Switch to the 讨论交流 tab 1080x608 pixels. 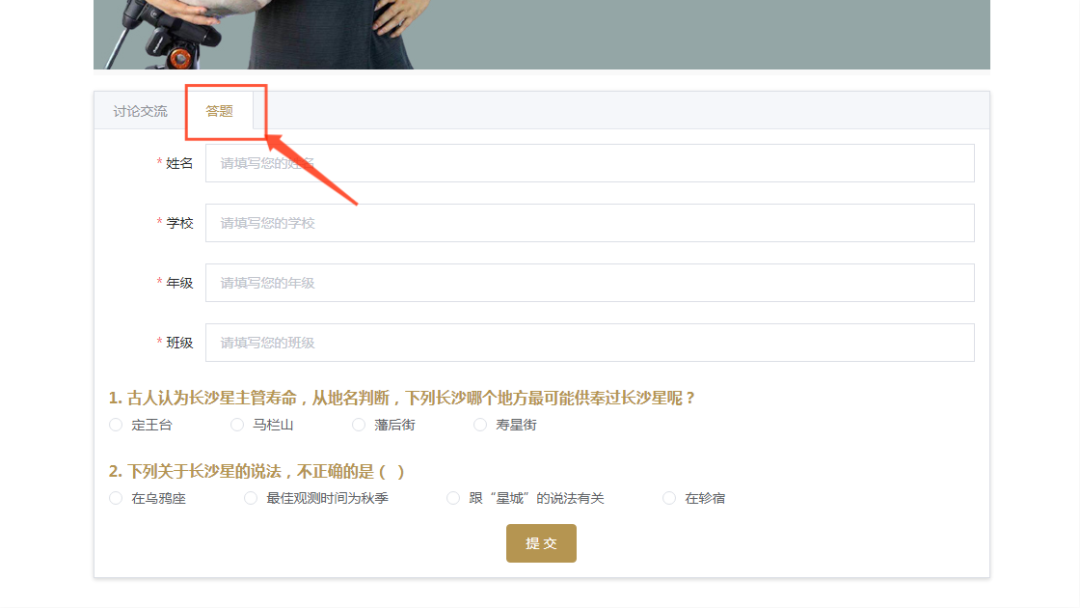coord(140,111)
